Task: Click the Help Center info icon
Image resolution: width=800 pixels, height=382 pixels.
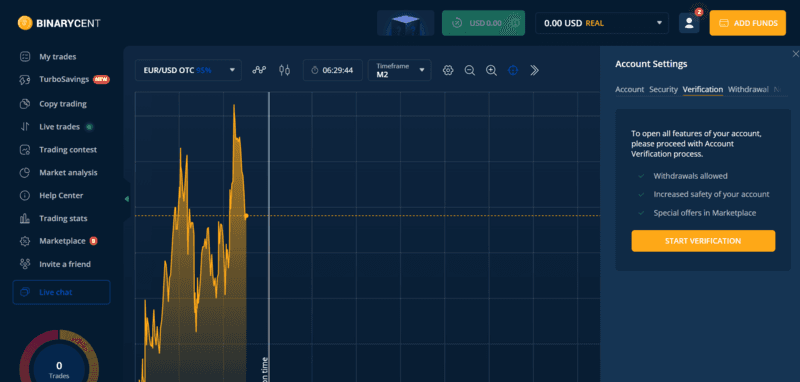Action: (24, 196)
